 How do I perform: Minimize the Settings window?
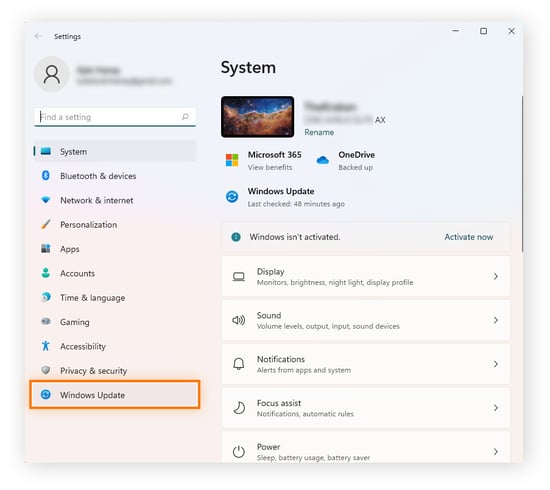tap(456, 31)
